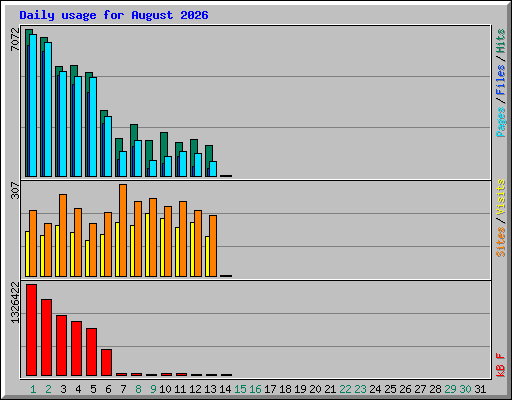Click day 13 on the x-axis

click(210, 389)
